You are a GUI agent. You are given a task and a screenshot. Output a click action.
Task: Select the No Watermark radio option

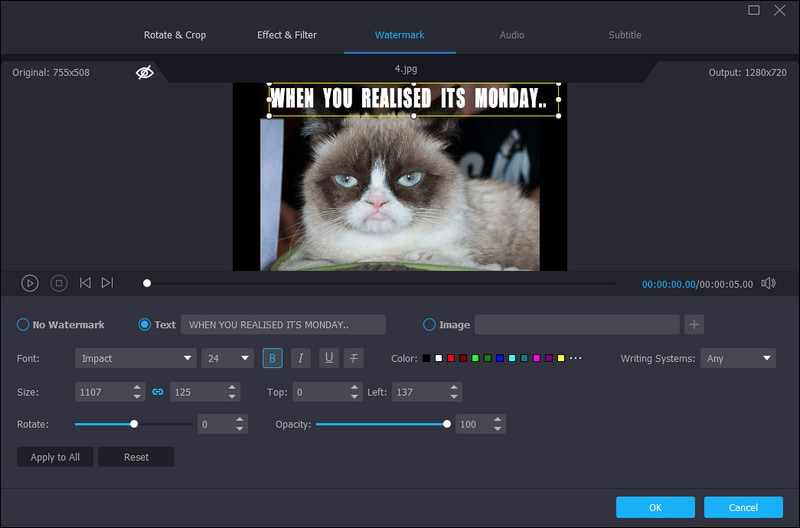click(x=23, y=325)
